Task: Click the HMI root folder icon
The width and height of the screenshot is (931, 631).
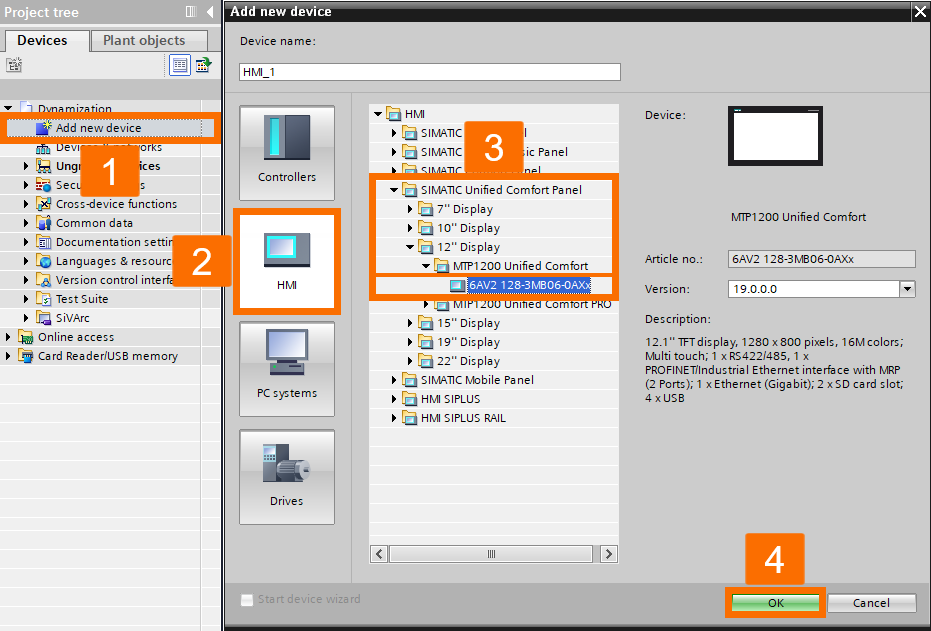Action: tap(394, 113)
